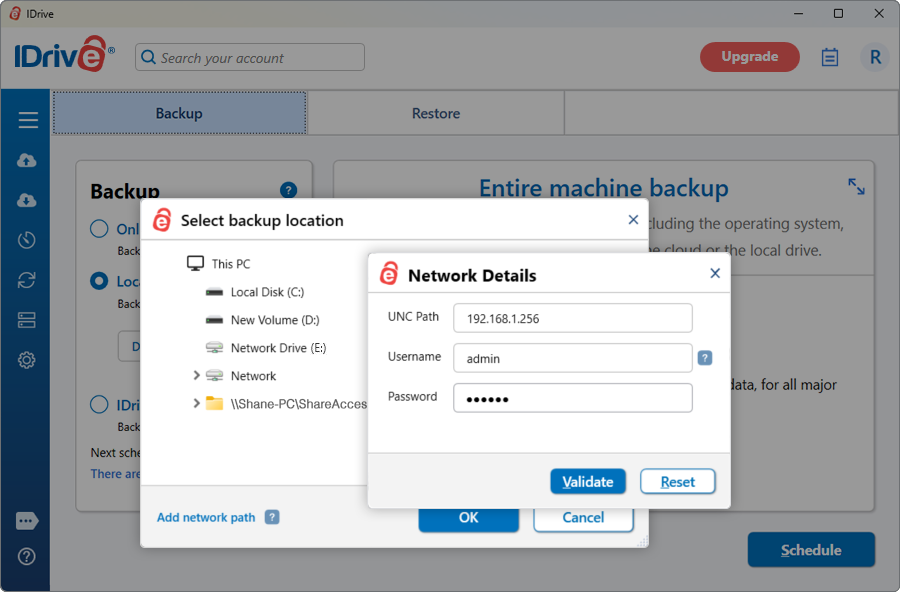
Task: Click the Validate button
Action: [x=588, y=481]
